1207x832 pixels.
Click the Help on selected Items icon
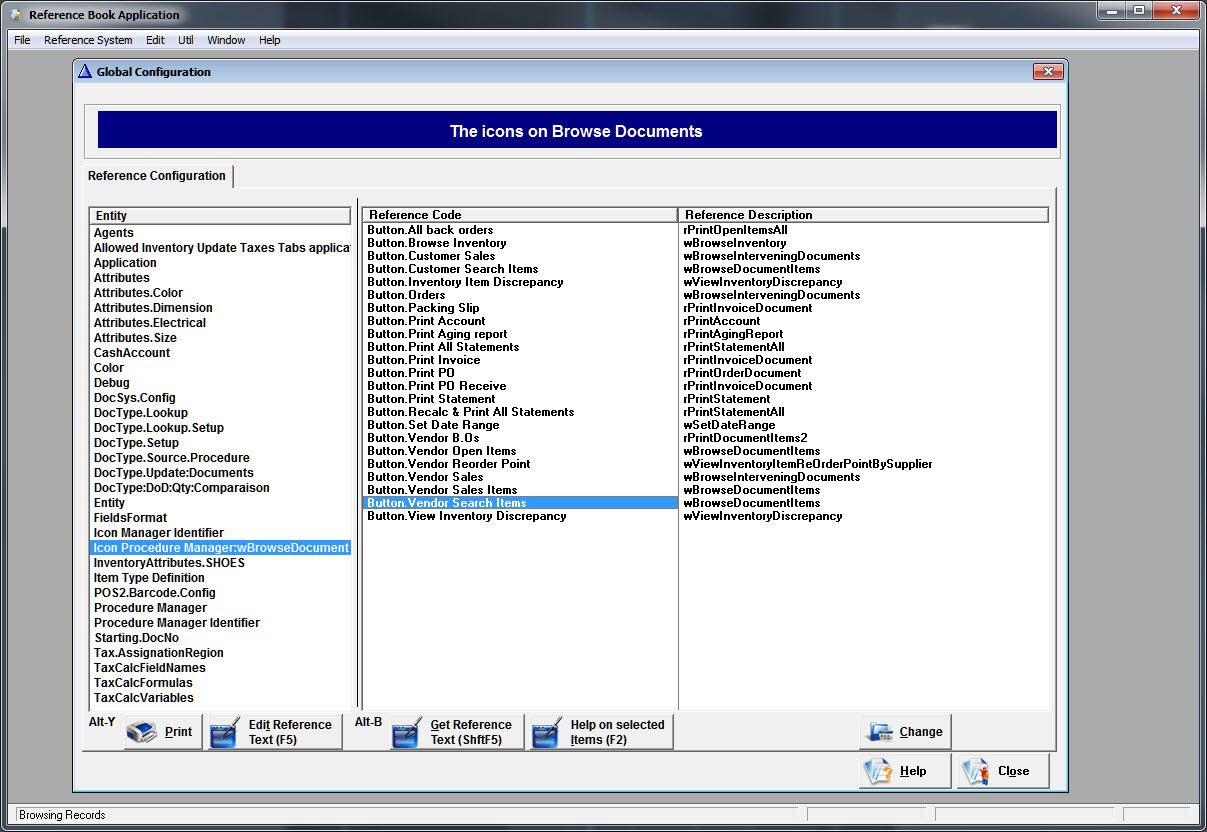547,732
